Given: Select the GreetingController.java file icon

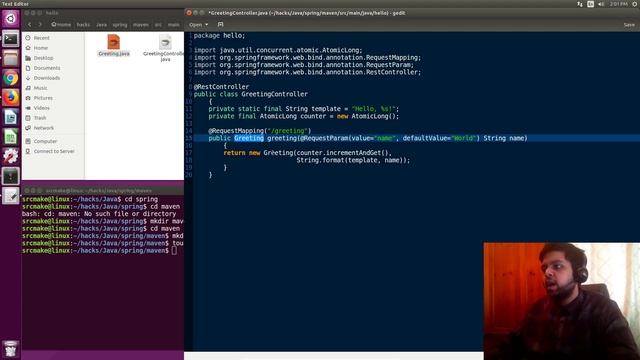Looking at the screenshot, I should coord(165,42).
